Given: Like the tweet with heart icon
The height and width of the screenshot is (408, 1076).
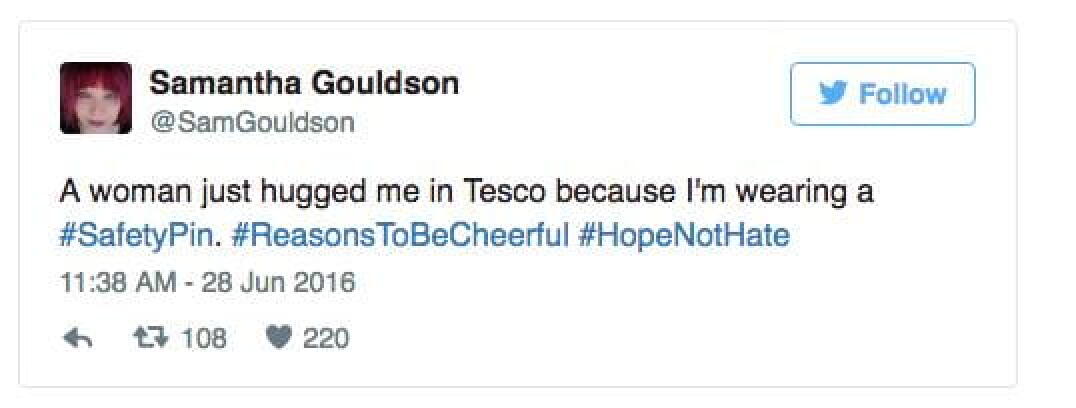Looking at the screenshot, I should [277, 339].
